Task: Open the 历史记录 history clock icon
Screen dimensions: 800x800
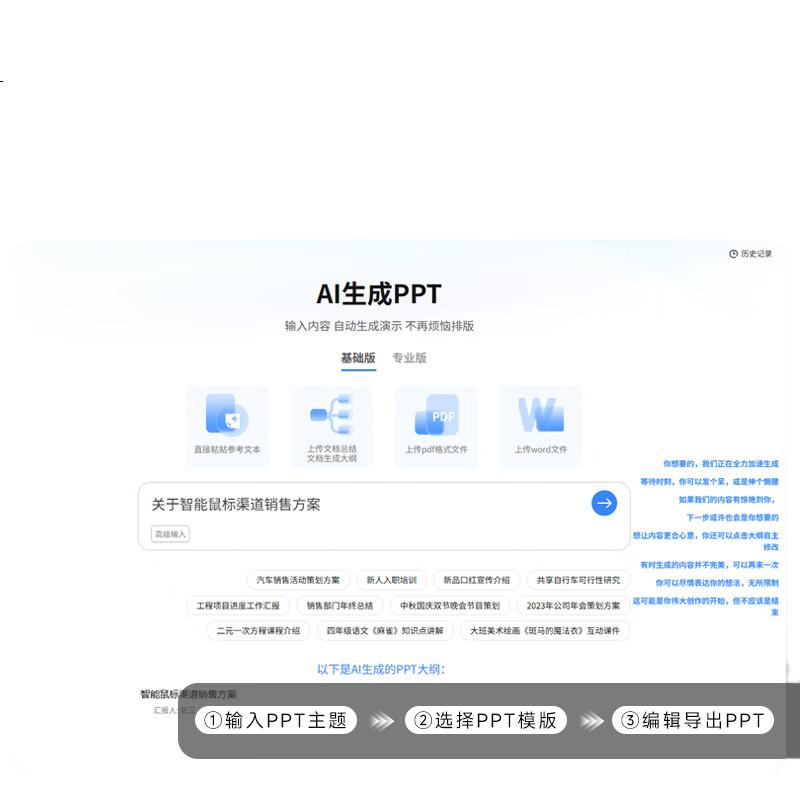Action: coord(733,254)
